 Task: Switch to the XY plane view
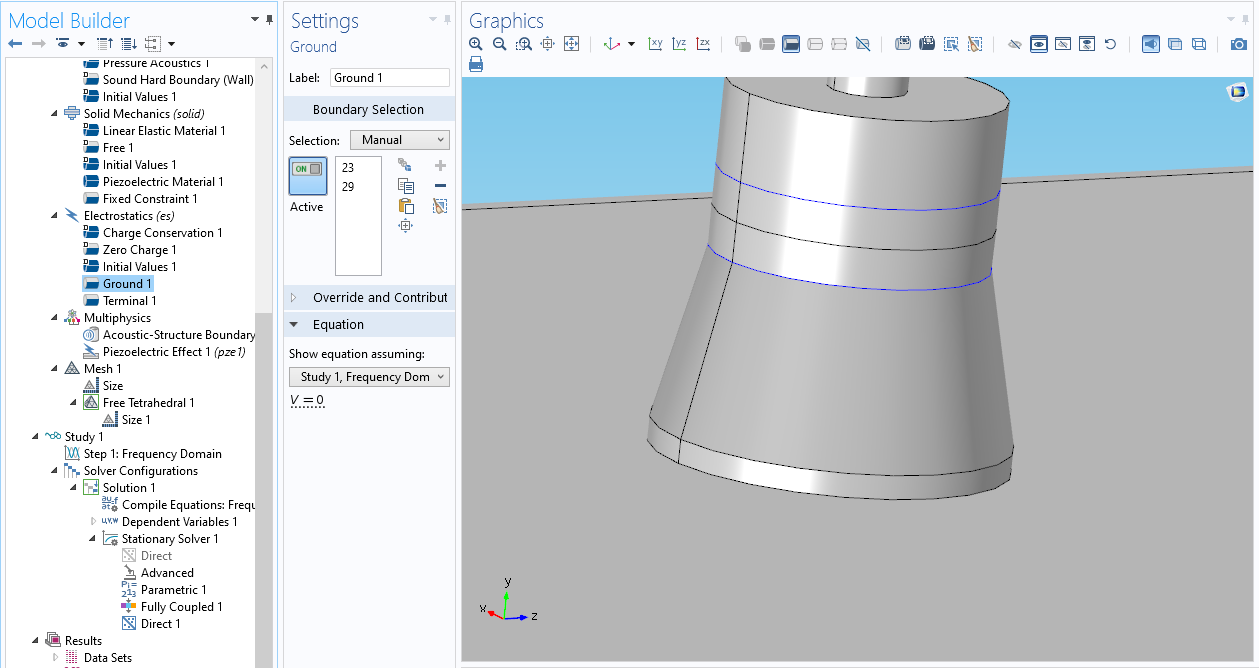(x=655, y=44)
